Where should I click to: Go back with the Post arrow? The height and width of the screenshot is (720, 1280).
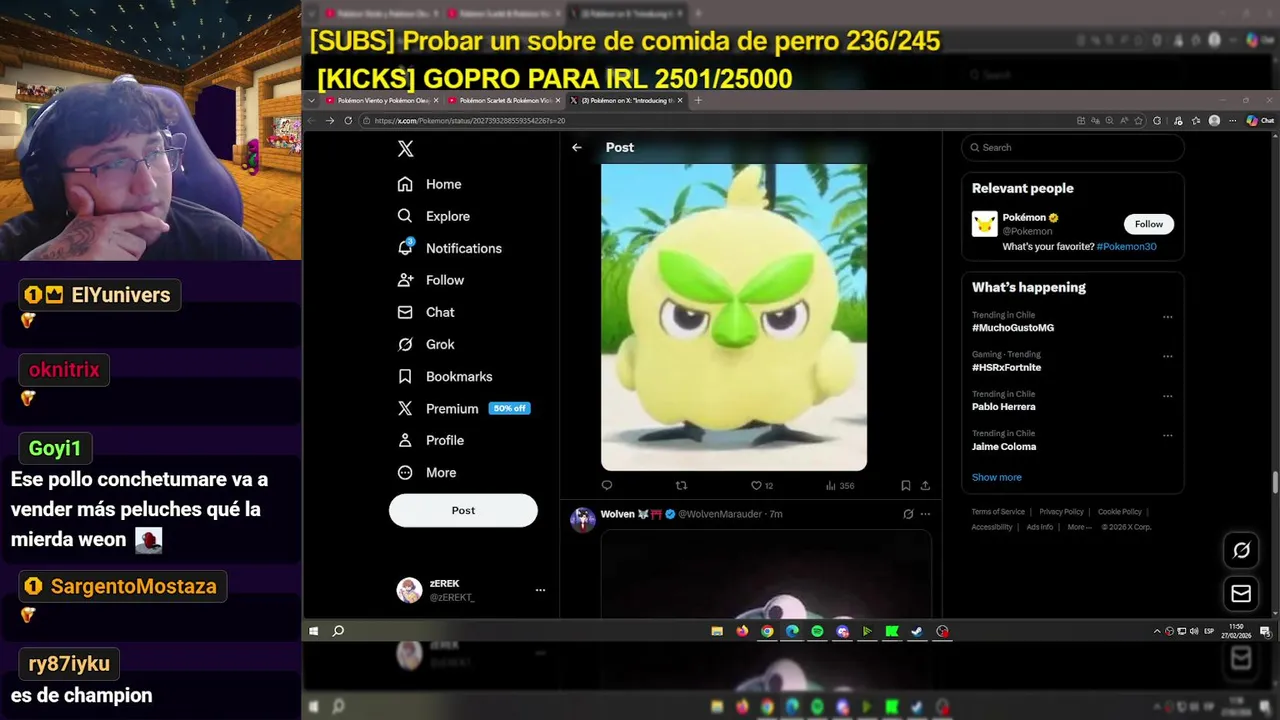[577, 147]
